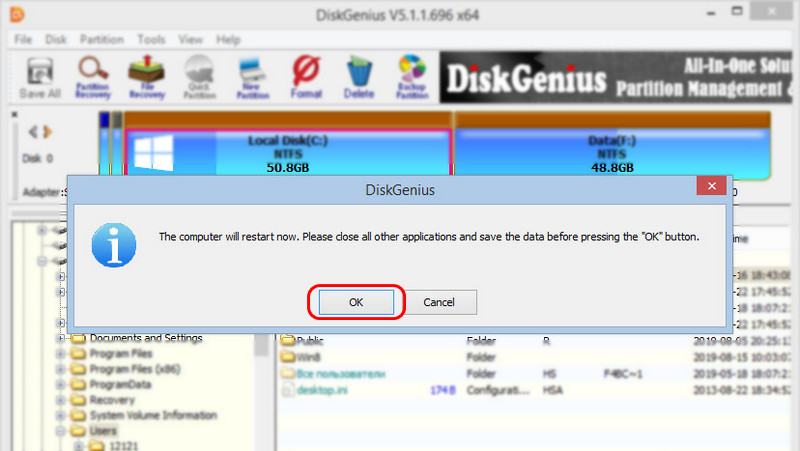Open the Help menu
The width and height of the screenshot is (800, 451).
pyautogui.click(x=228, y=39)
